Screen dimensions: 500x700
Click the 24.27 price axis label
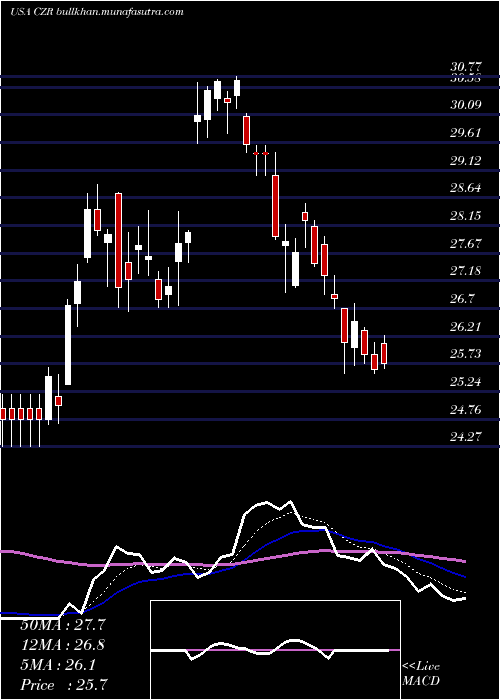pyautogui.click(x=466, y=437)
